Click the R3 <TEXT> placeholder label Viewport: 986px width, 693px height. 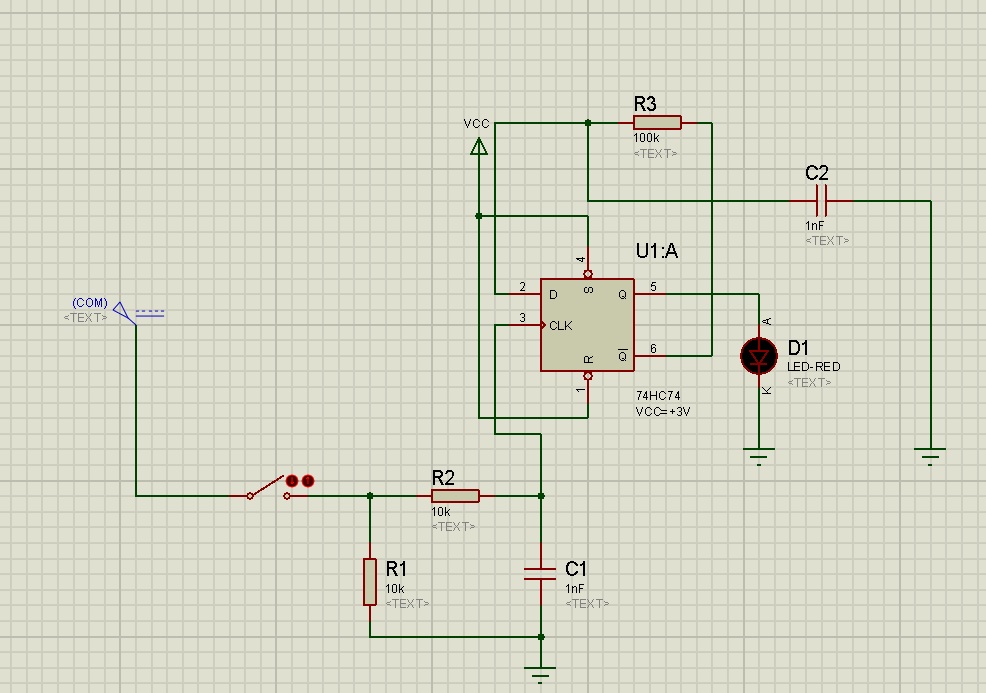pos(655,153)
